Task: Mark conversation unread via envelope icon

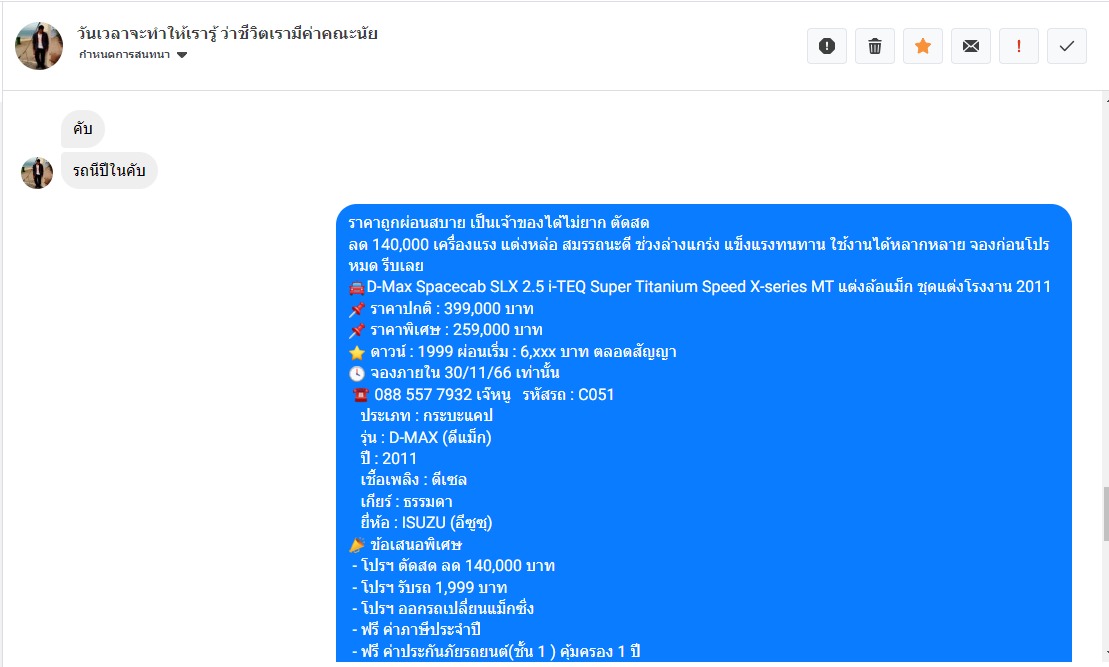Action: pos(971,46)
